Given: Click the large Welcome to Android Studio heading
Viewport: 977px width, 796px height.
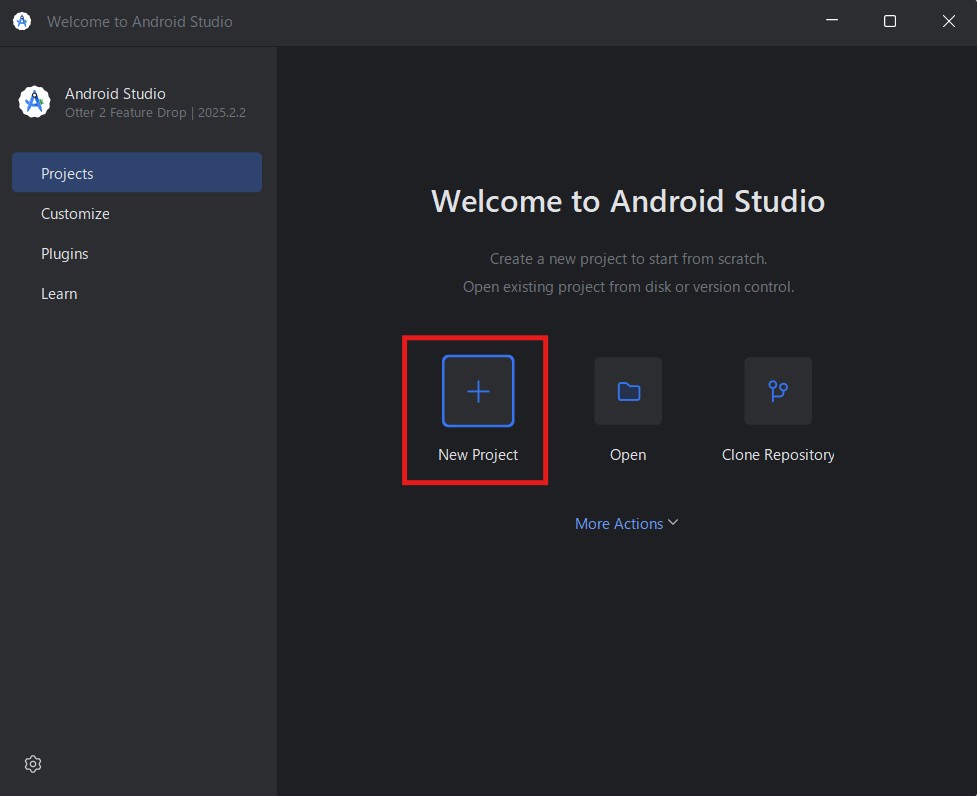Looking at the screenshot, I should pyautogui.click(x=628, y=201).
